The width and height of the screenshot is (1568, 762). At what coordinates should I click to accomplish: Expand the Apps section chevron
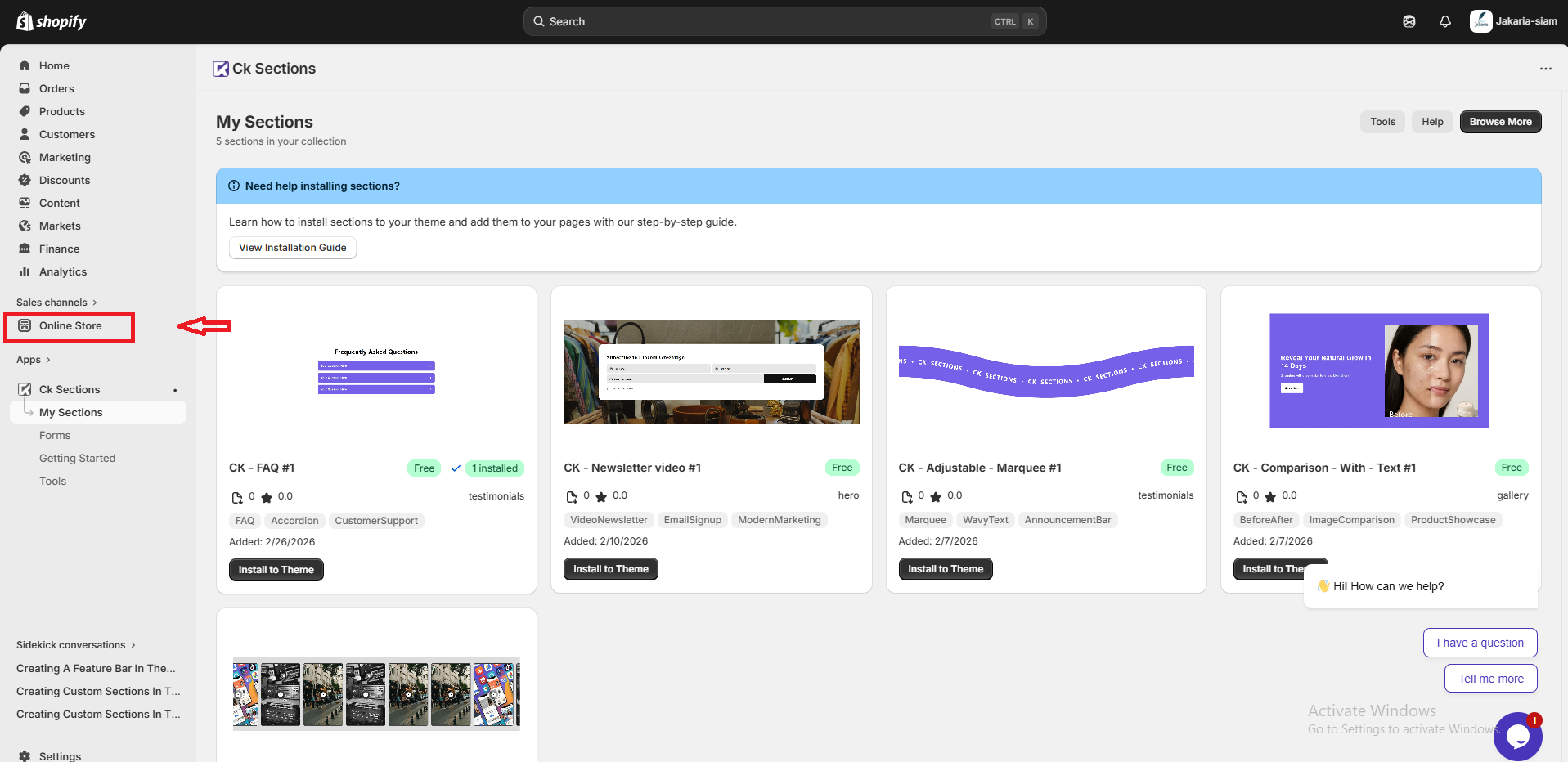[48, 360]
